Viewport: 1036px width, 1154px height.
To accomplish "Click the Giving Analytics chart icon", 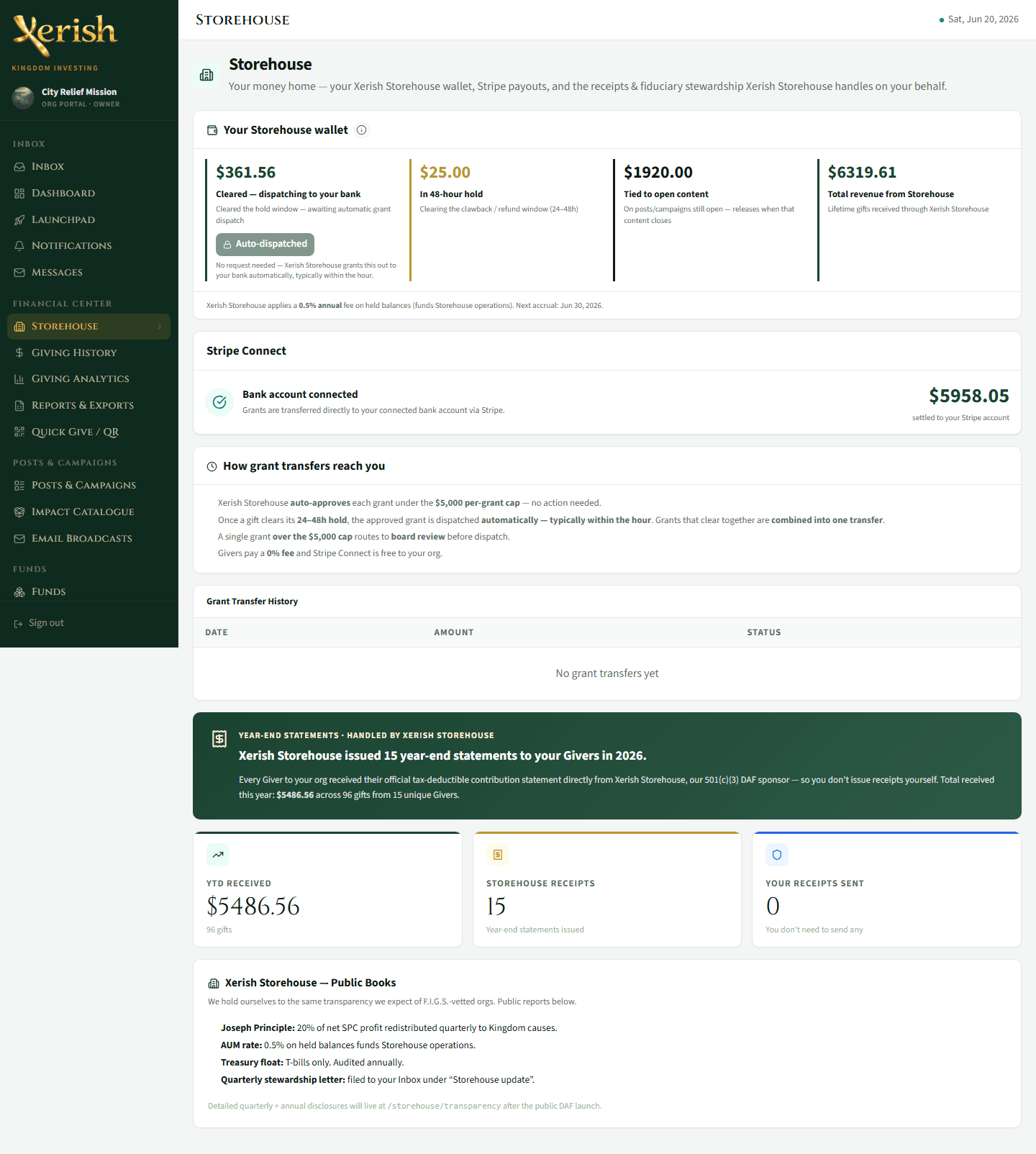I will click(19, 379).
